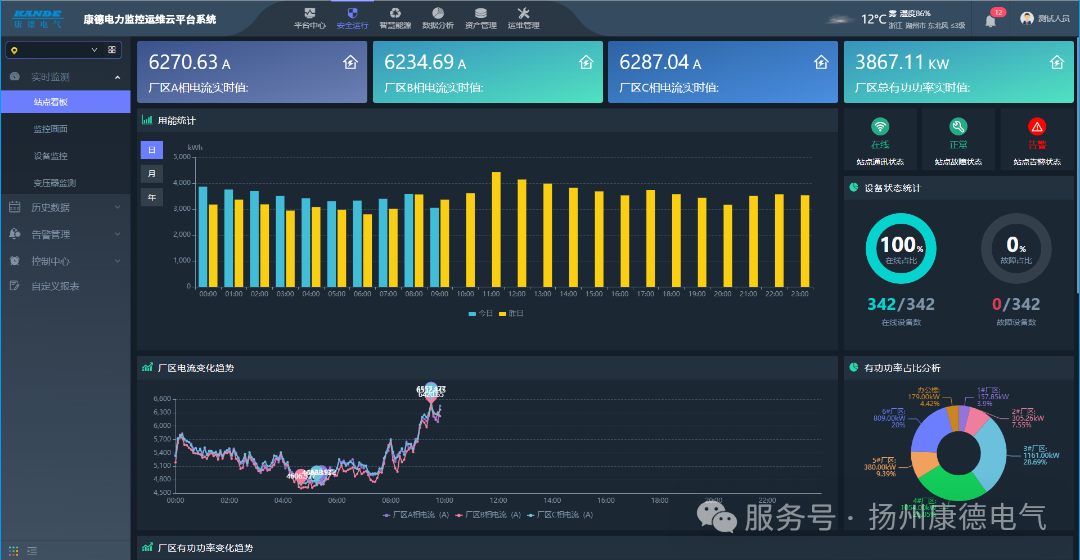The width and height of the screenshot is (1080, 560).
Task: Click the notification bell icon
Action: click(990, 21)
